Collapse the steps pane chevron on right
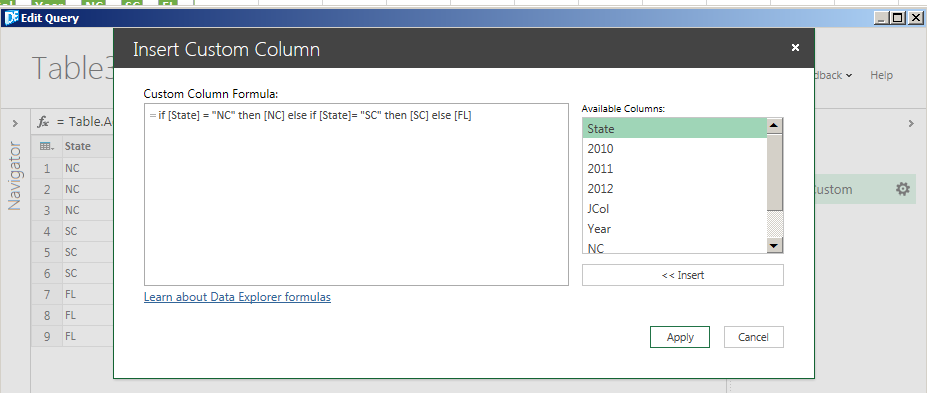The height and width of the screenshot is (393, 927). point(911,123)
